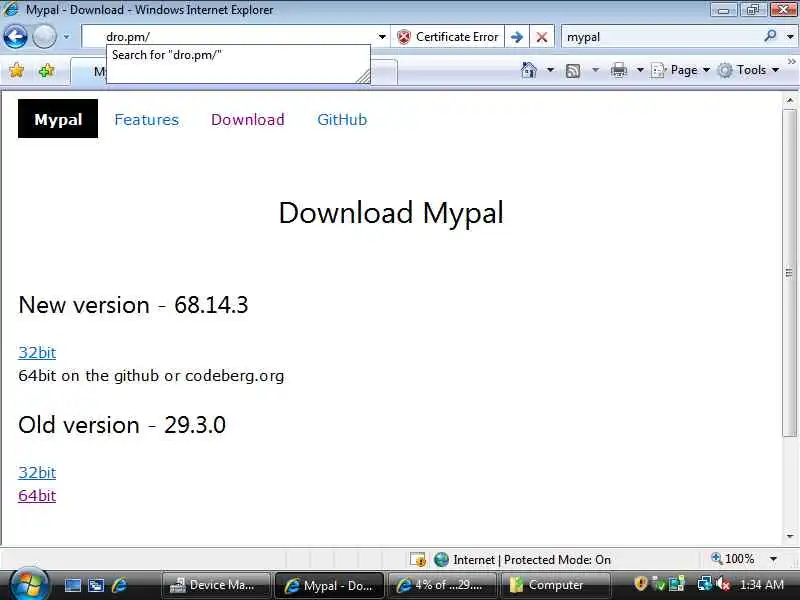This screenshot has height=600, width=800.
Task: Launch Internet Explorer from Quick Launch
Action: (119, 585)
